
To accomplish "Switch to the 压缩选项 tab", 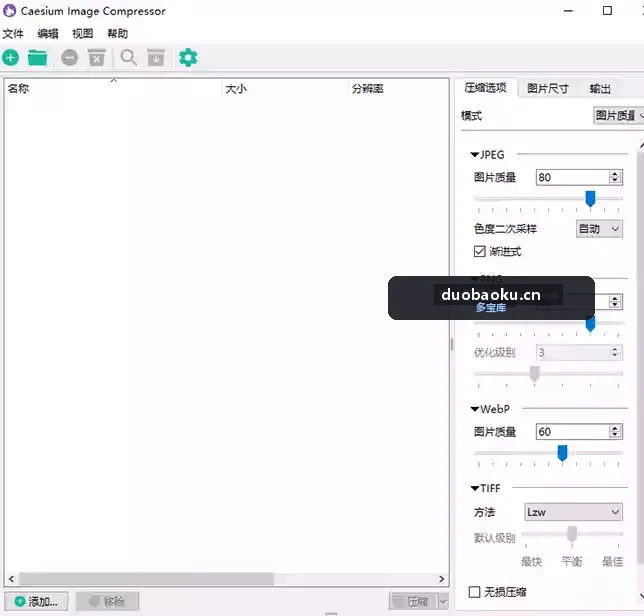I will [485, 88].
